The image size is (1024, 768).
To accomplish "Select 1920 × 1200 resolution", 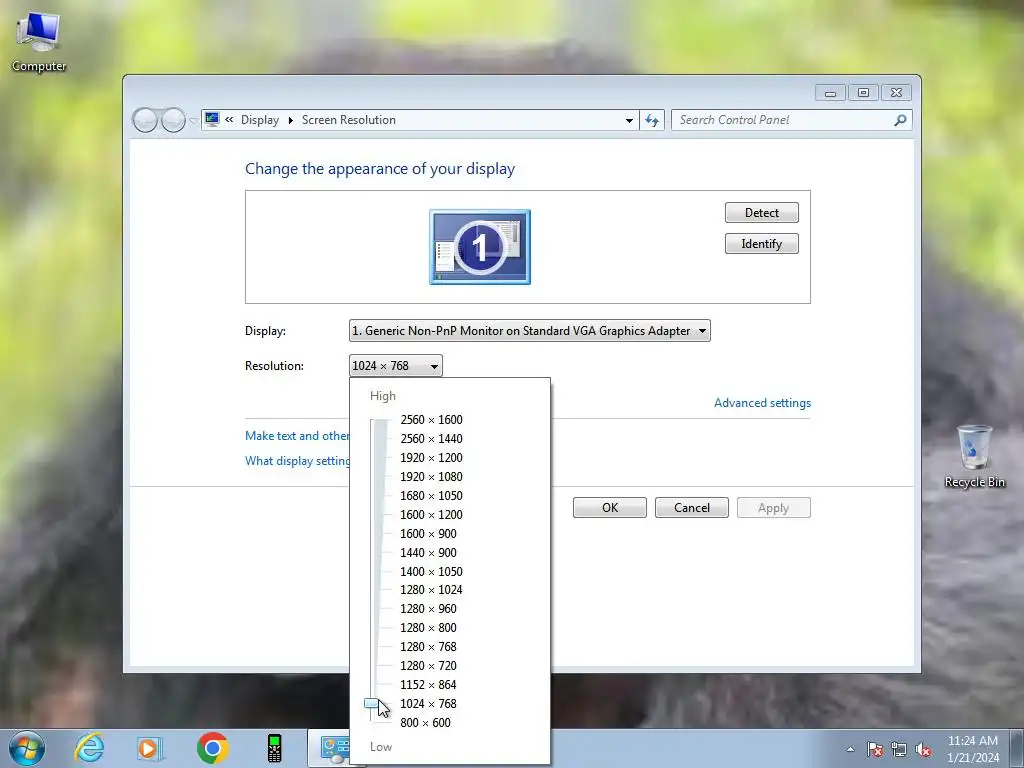I will [x=431, y=458].
